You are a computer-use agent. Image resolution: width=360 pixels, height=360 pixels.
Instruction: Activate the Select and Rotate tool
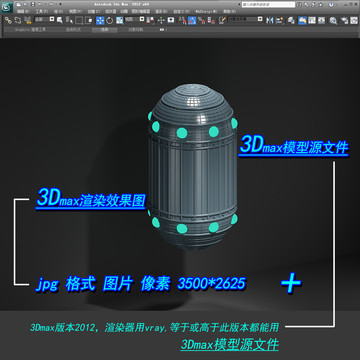tap(109, 20)
